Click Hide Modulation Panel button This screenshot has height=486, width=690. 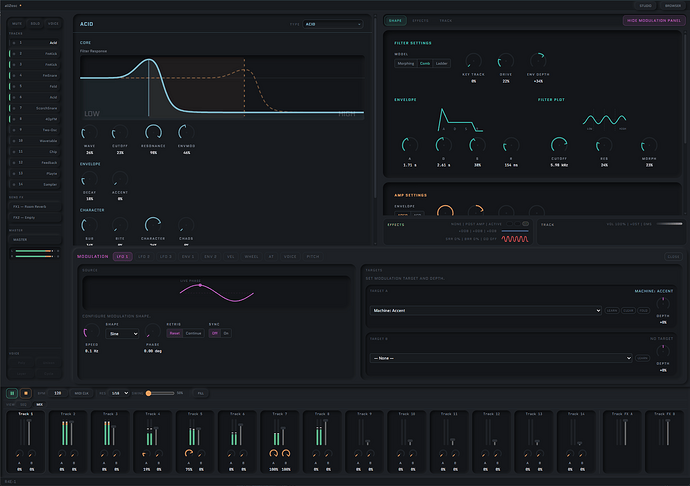(653, 21)
